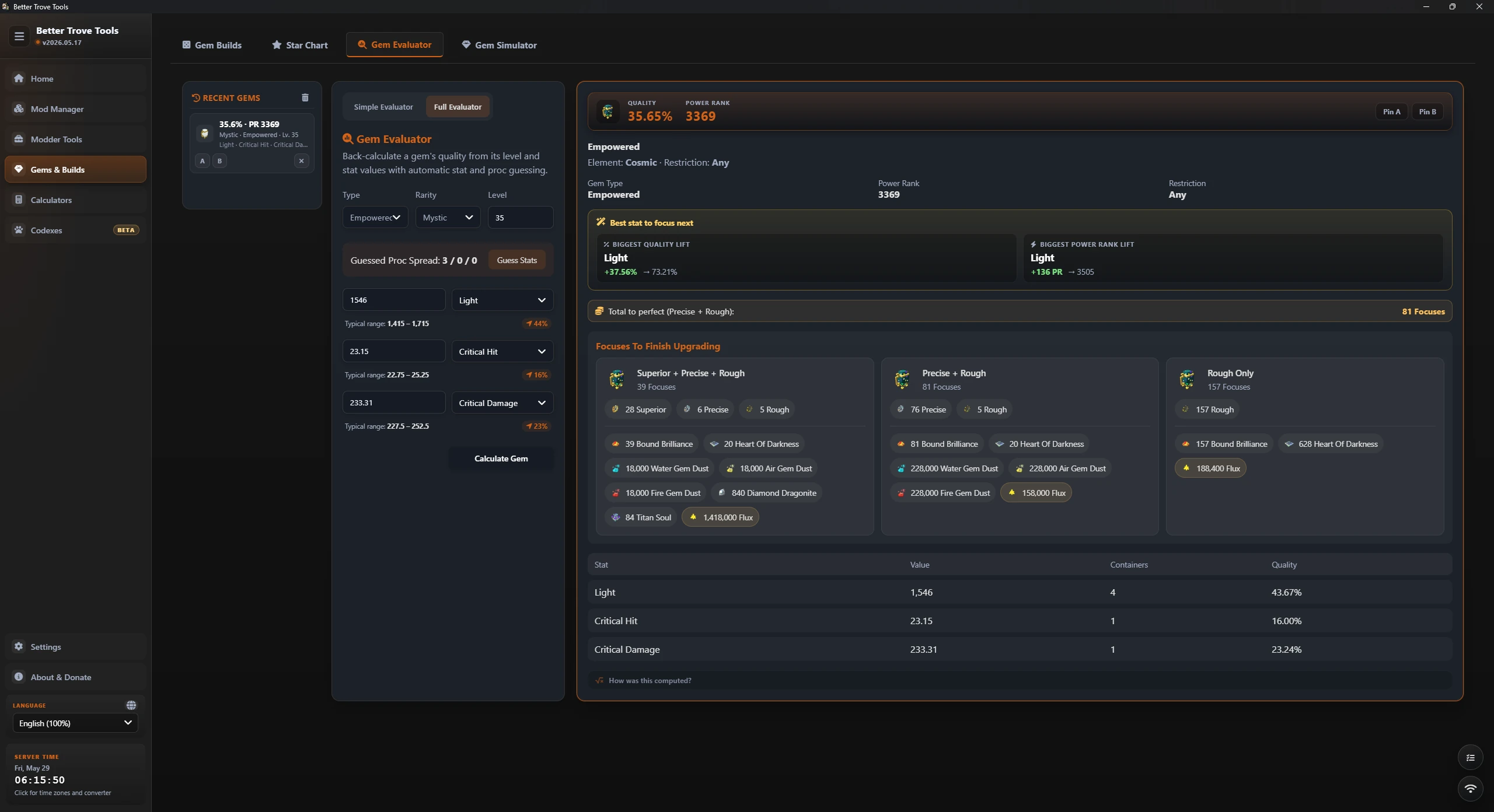Switch to Full Evaluator mode
The height and width of the screenshot is (812, 1494).
(458, 107)
